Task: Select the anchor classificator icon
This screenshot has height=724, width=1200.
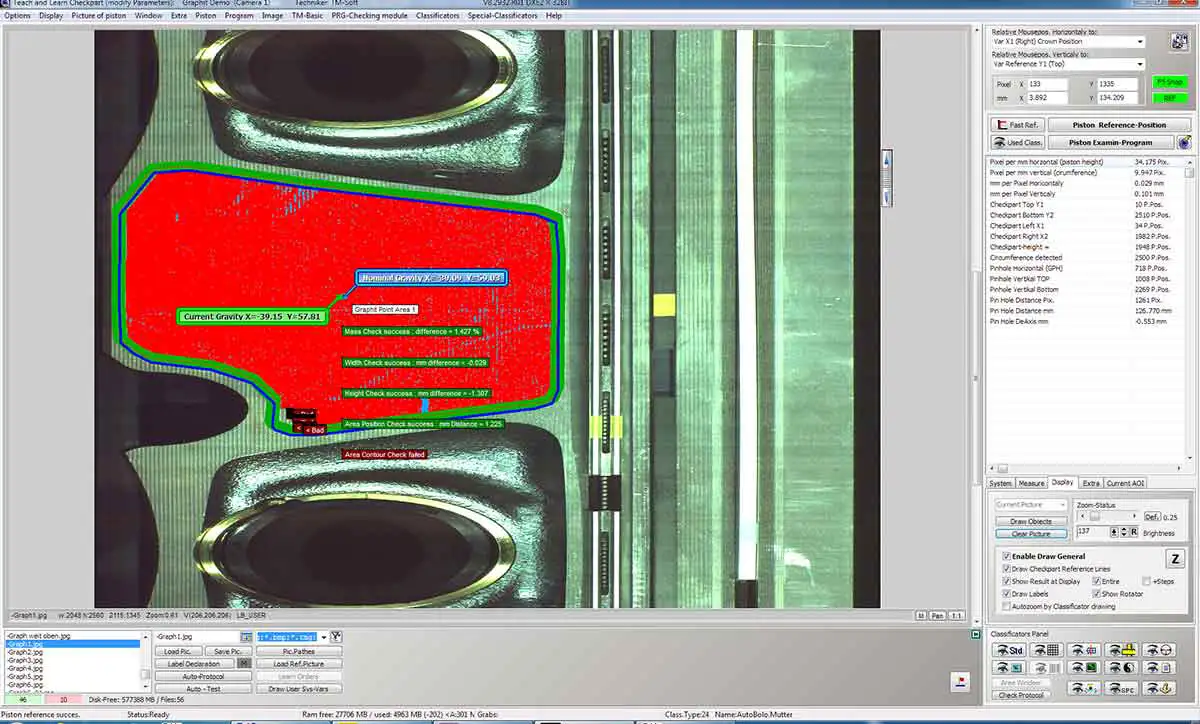Action: coord(1159,688)
